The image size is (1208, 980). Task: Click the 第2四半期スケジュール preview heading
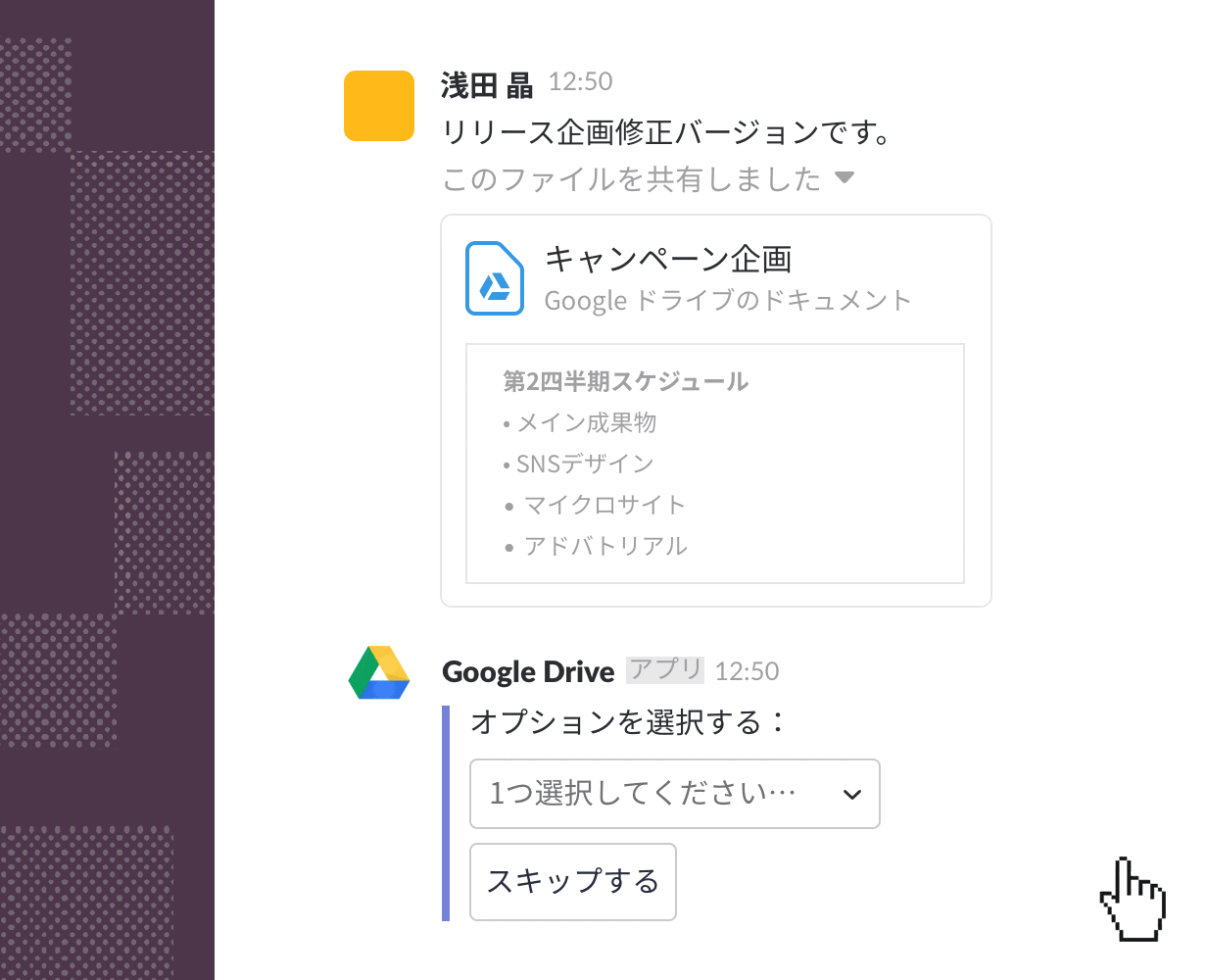tap(624, 381)
